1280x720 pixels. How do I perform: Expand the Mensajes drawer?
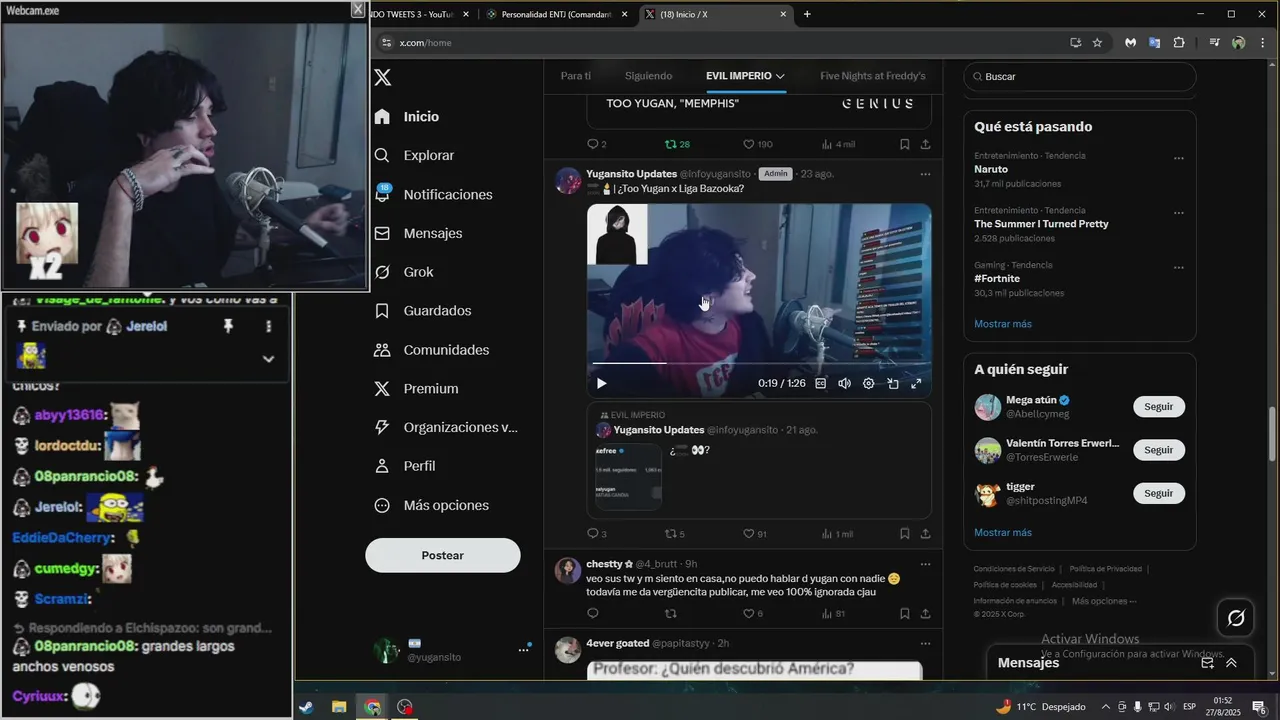(1231, 663)
